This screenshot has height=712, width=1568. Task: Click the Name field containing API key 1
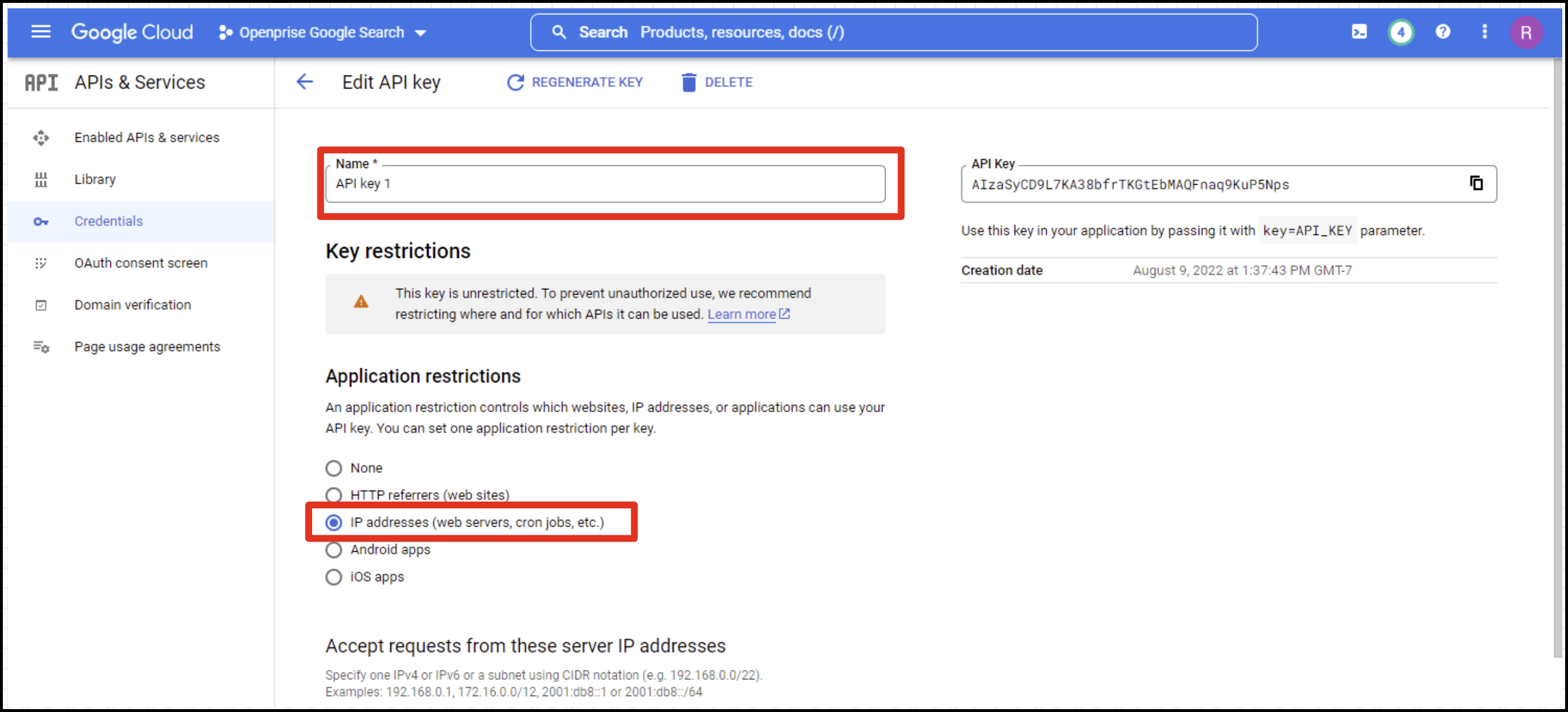click(x=605, y=184)
